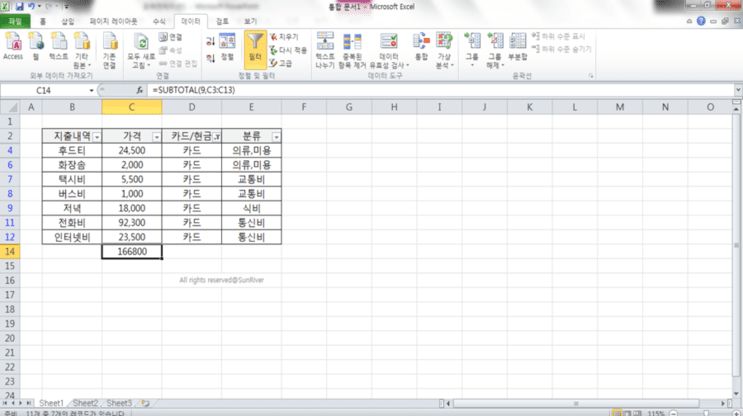Image resolution: width=743 pixels, height=416 pixels.
Task: Click the sort ascending icon
Action: [x=210, y=42]
